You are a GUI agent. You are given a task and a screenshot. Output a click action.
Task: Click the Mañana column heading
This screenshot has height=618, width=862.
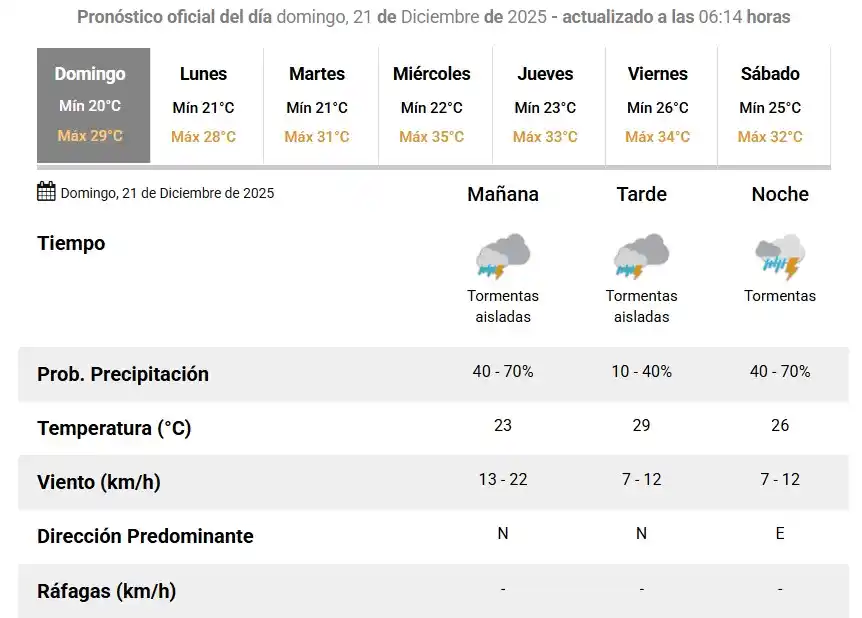click(502, 195)
